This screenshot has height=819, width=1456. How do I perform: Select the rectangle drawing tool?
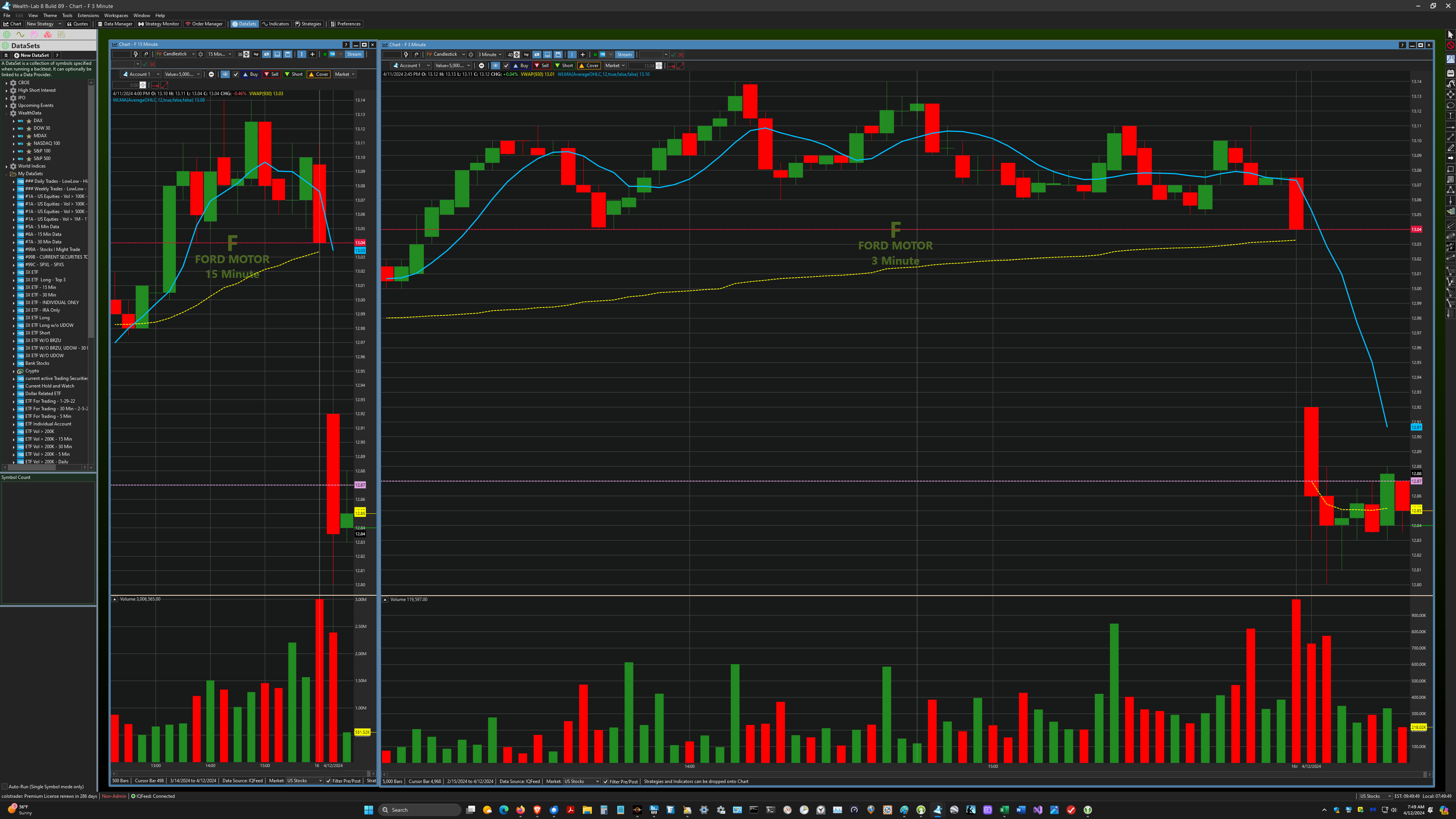(1450, 168)
